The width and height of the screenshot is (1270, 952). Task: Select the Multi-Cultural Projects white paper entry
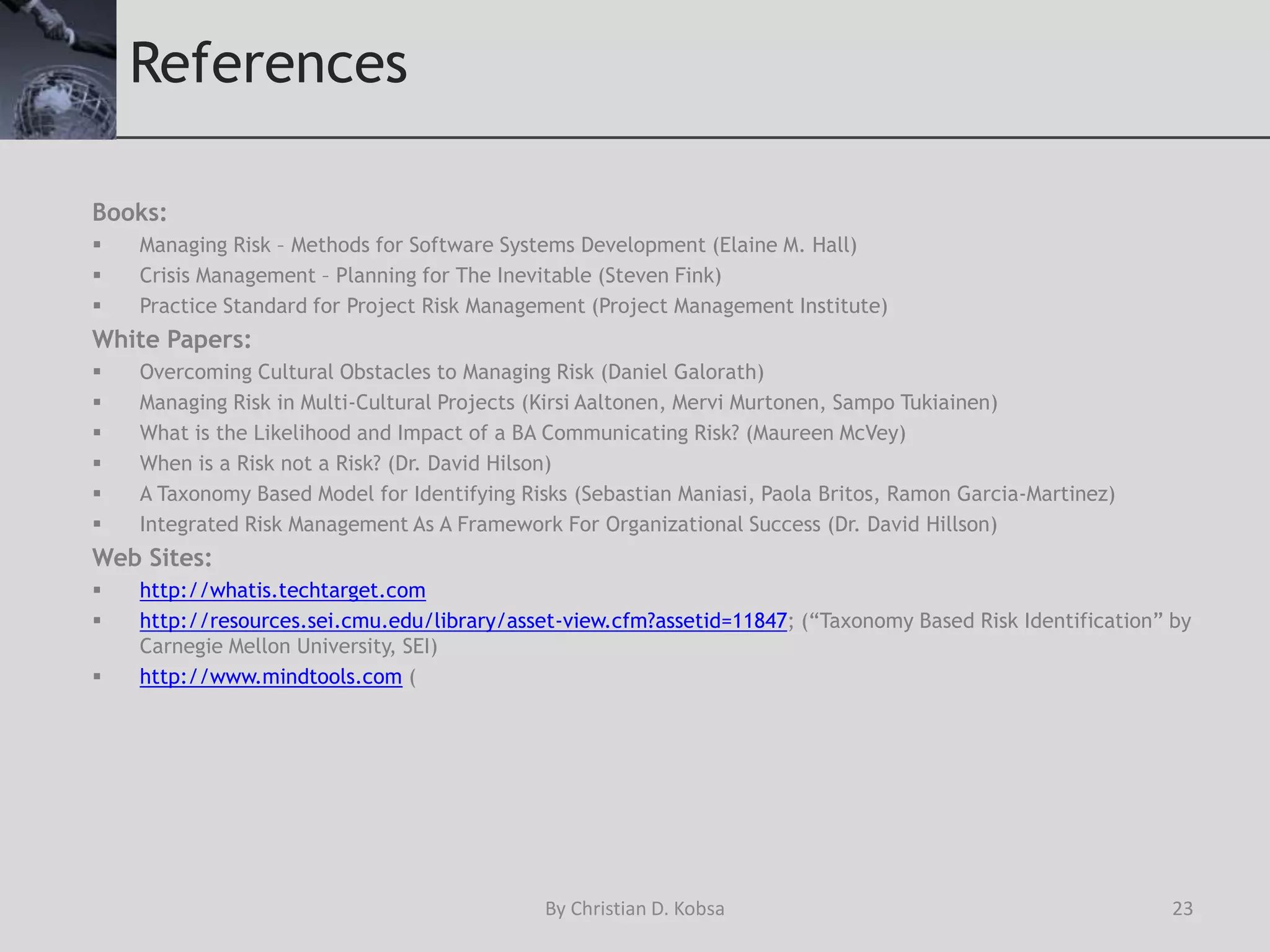(568, 402)
